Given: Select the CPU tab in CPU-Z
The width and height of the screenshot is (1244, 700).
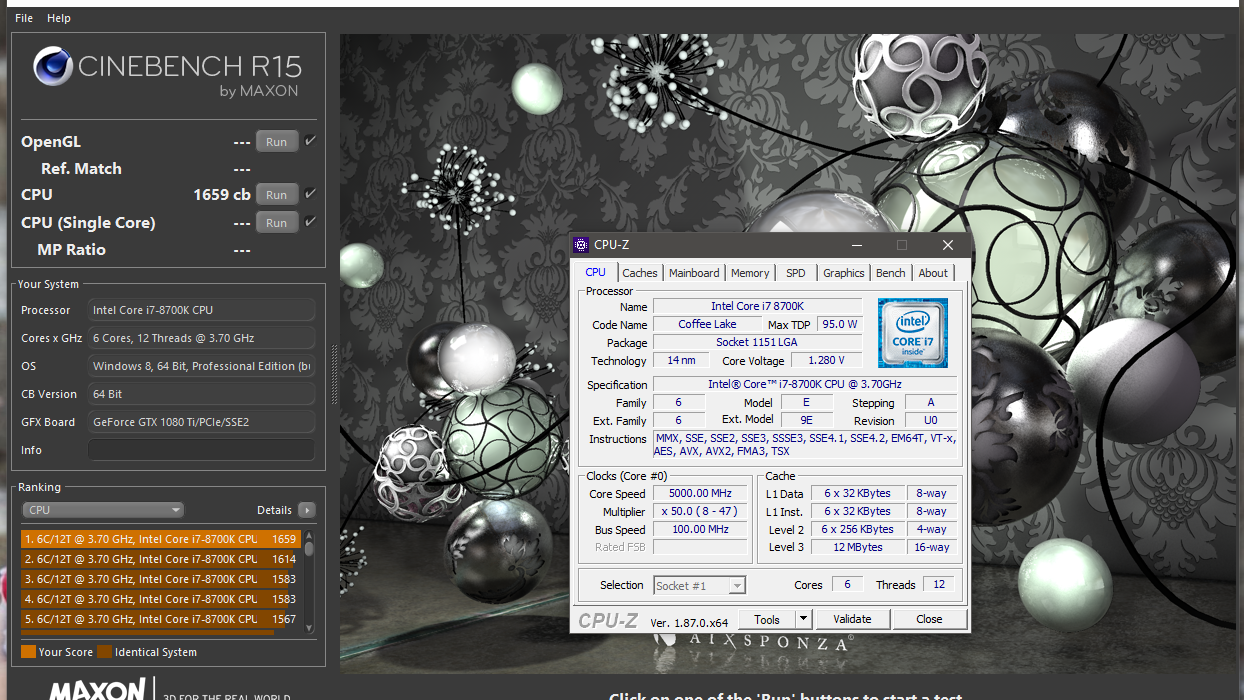Looking at the screenshot, I should click(x=596, y=272).
